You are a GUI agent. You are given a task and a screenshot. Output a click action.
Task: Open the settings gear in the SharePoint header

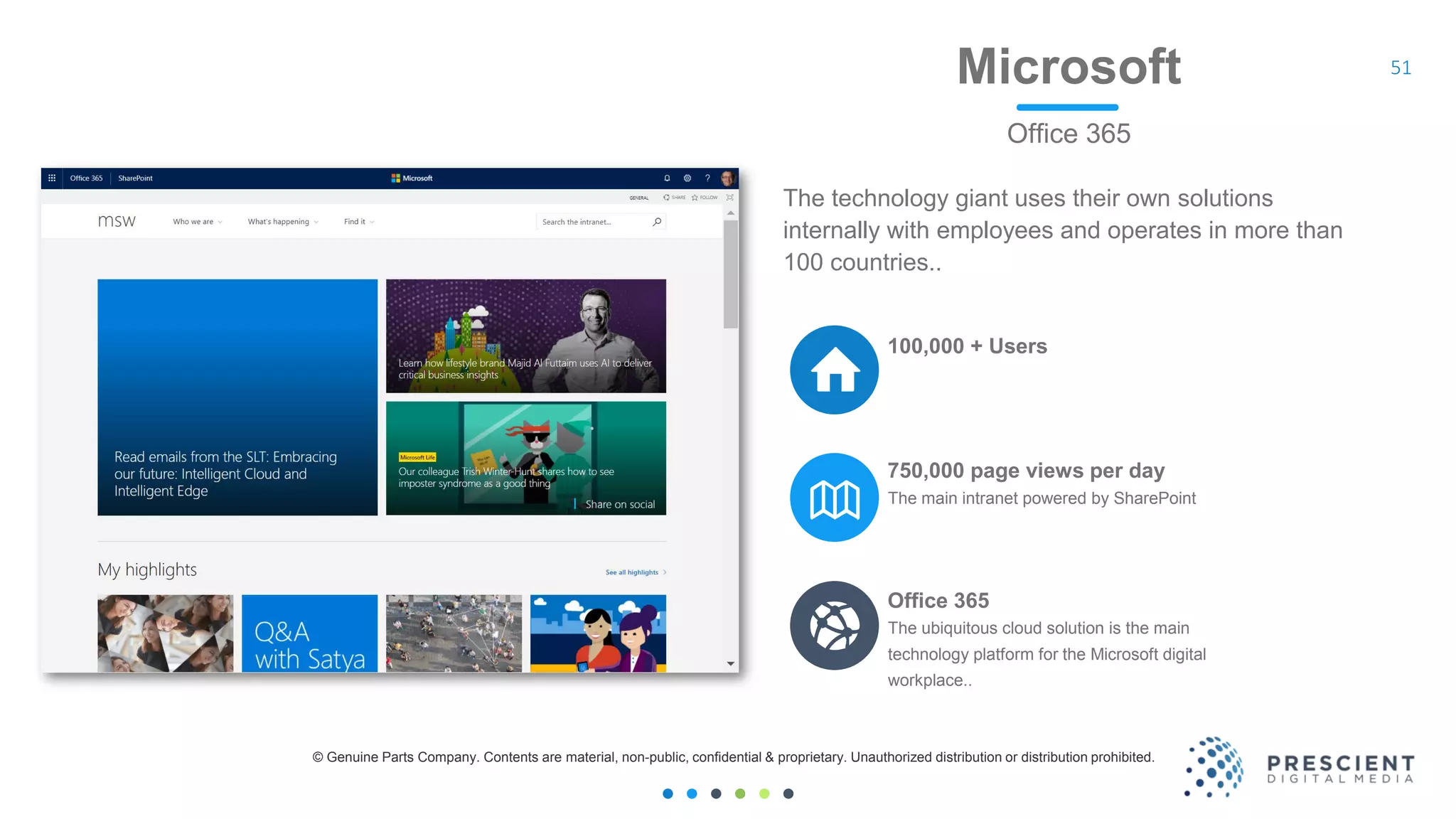tap(687, 178)
